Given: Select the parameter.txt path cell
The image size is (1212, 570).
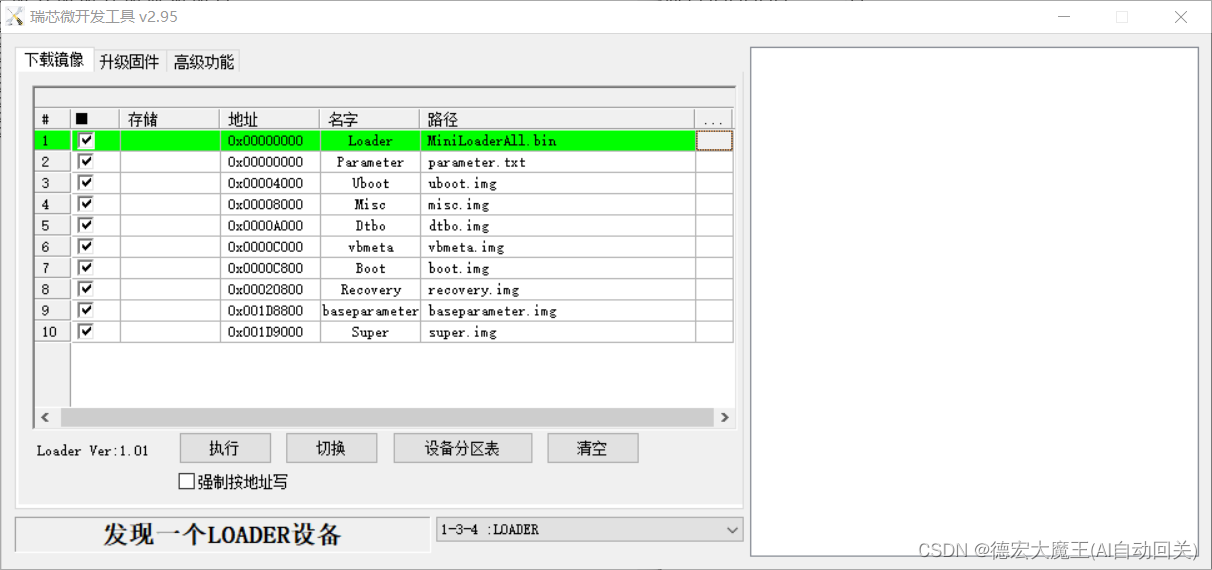Looking at the screenshot, I should (x=558, y=162).
